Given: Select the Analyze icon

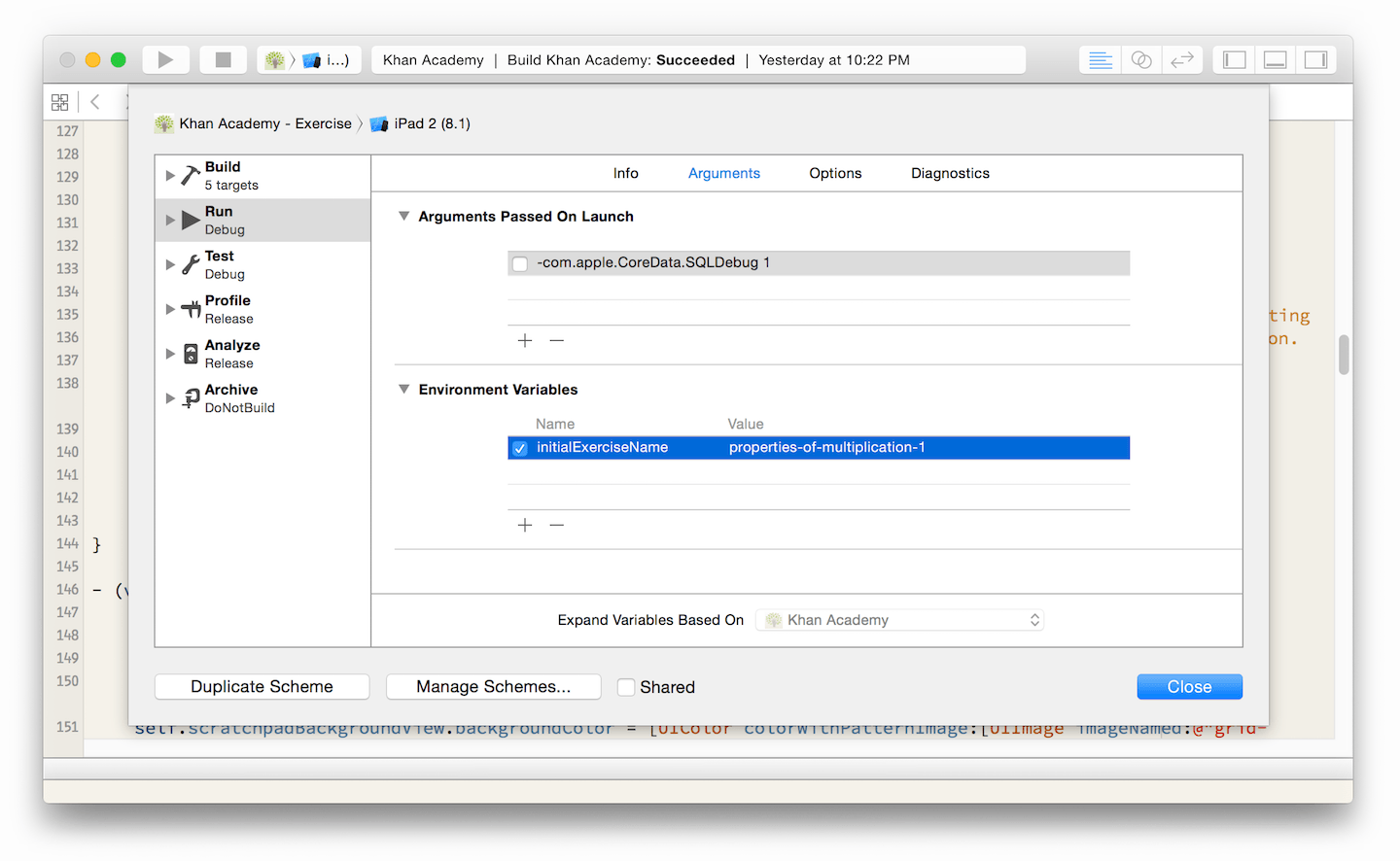Looking at the screenshot, I should pyautogui.click(x=191, y=354).
